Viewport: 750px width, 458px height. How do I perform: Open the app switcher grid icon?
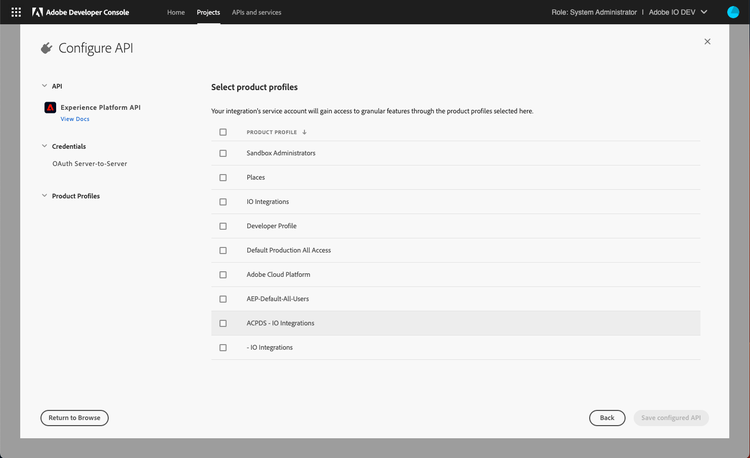(15, 12)
